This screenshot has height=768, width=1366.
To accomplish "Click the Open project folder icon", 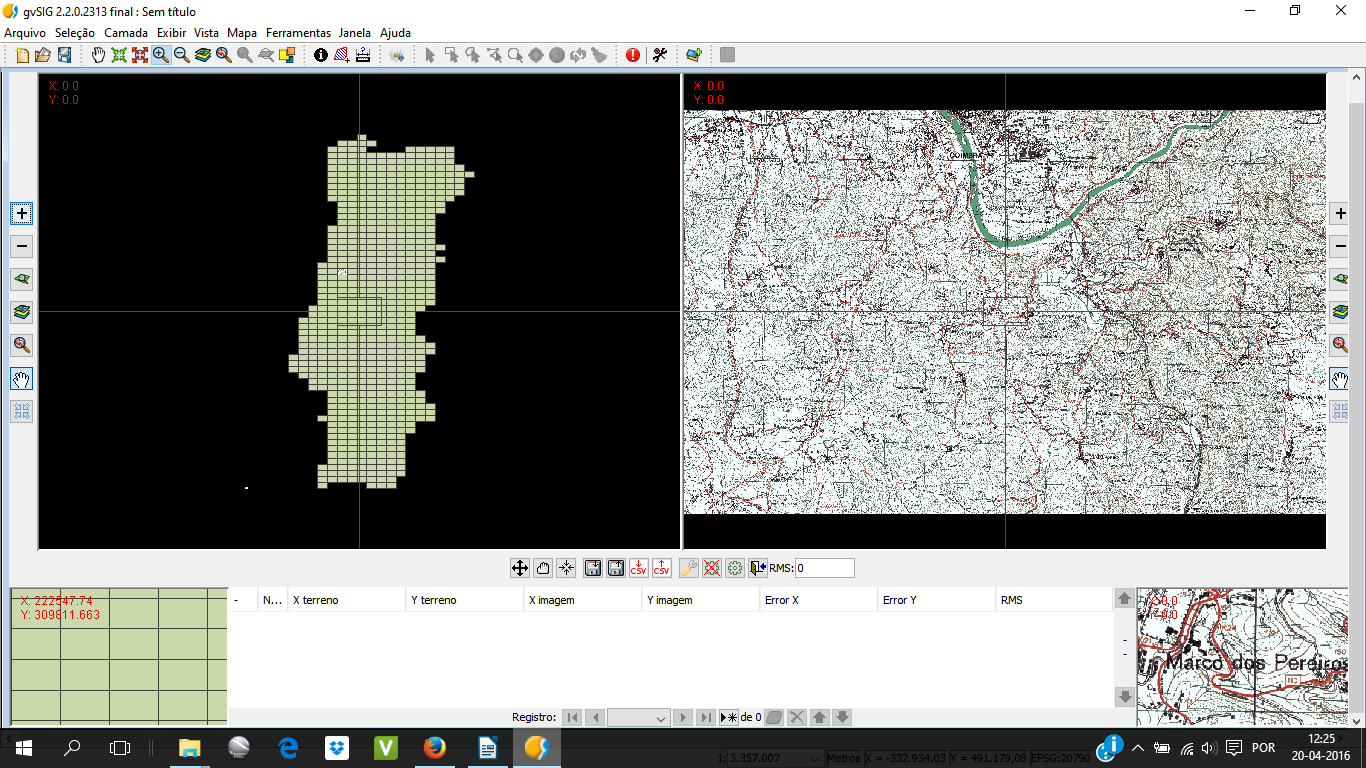I will [x=43, y=55].
